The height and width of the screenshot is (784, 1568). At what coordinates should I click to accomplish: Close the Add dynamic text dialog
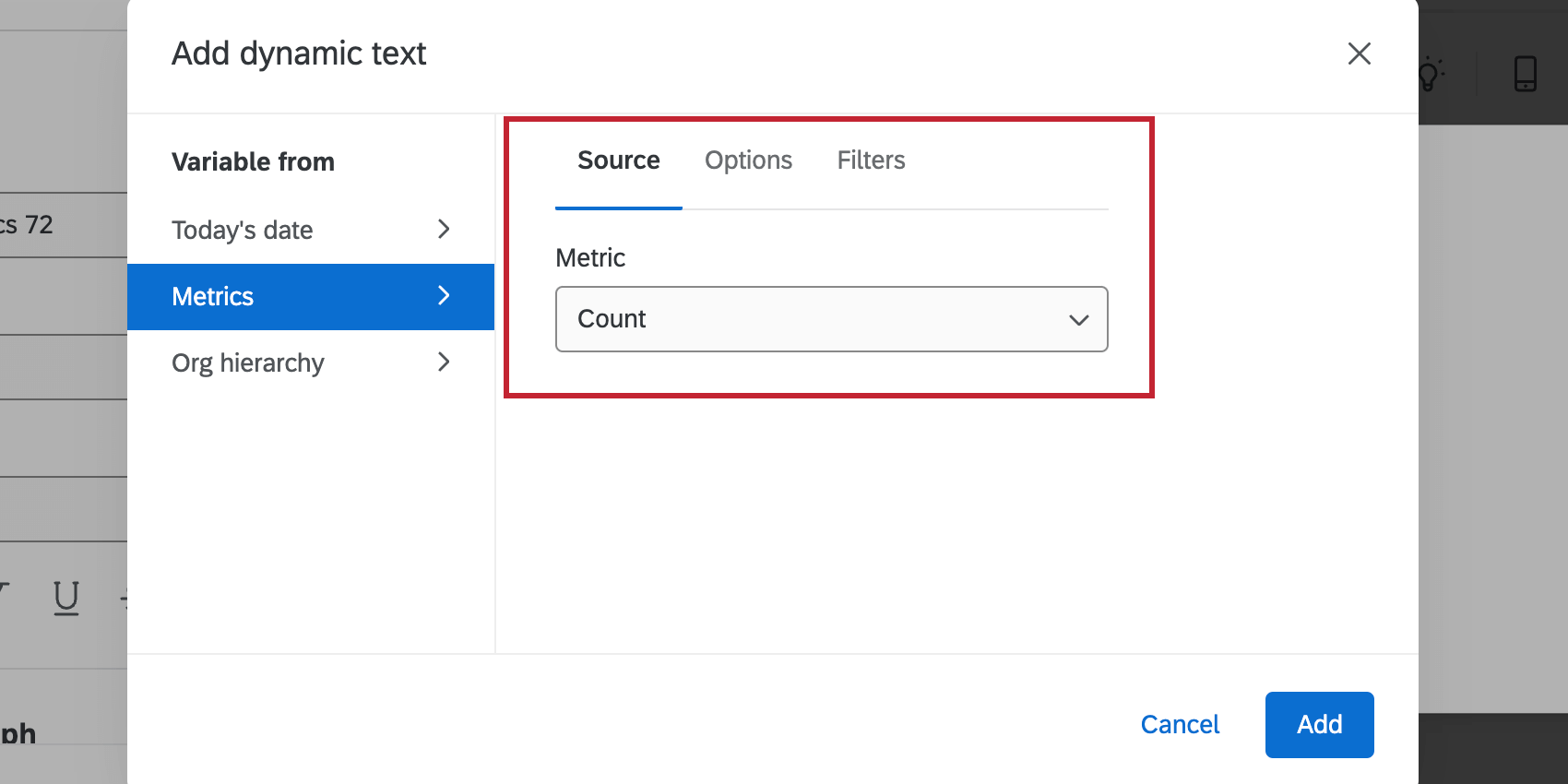[x=1359, y=53]
